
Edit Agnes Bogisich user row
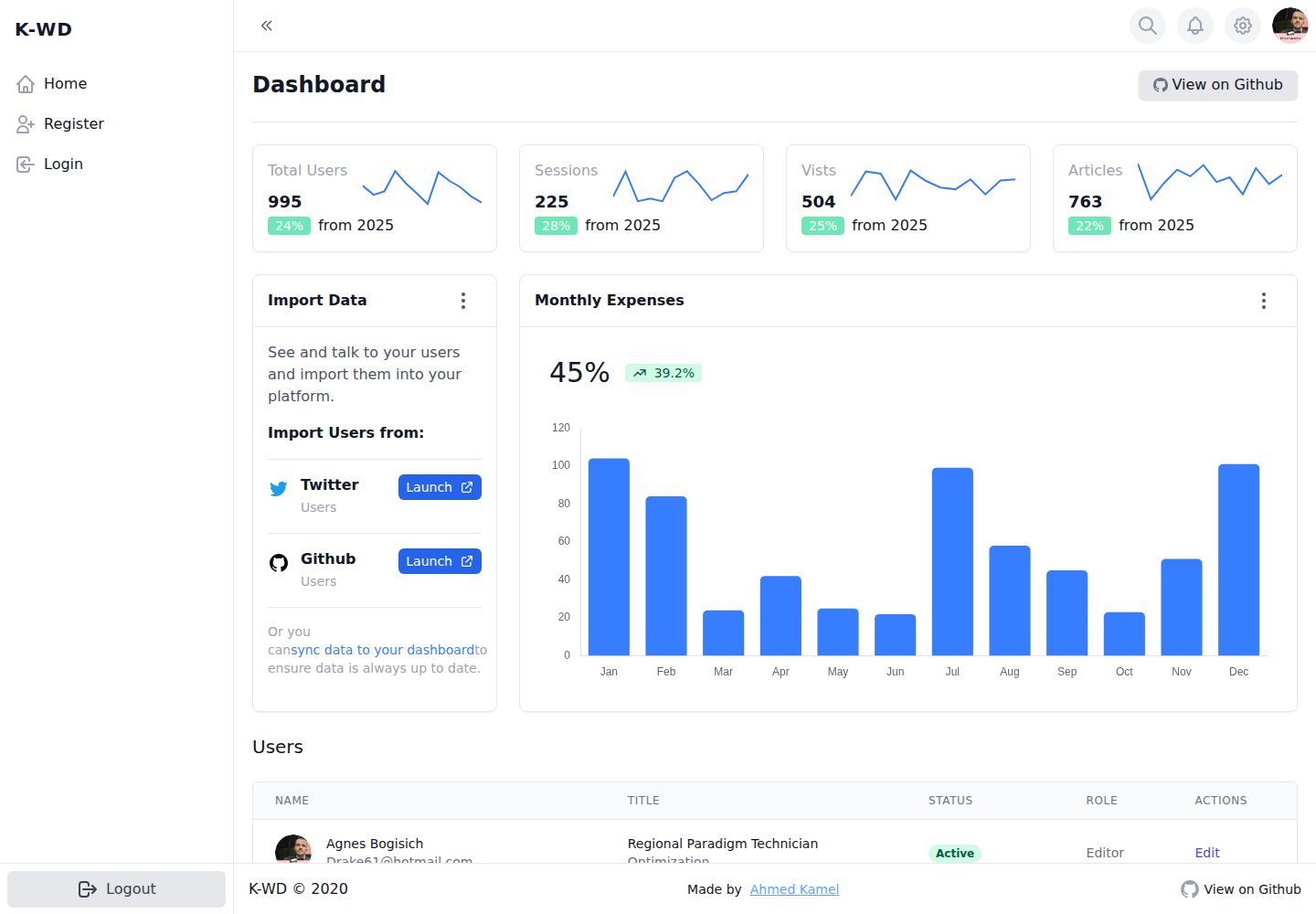[1207, 853]
